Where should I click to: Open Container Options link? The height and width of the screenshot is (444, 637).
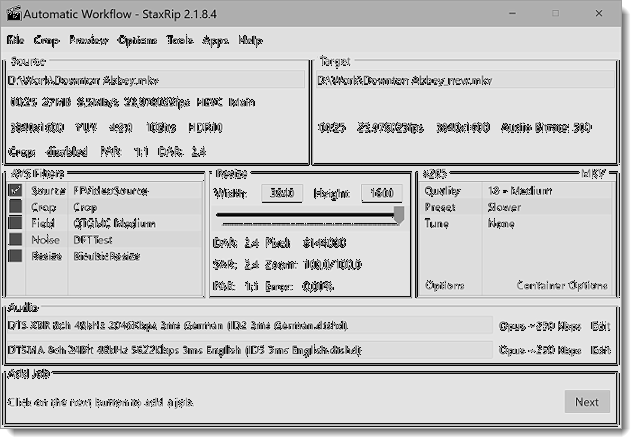(x=562, y=285)
